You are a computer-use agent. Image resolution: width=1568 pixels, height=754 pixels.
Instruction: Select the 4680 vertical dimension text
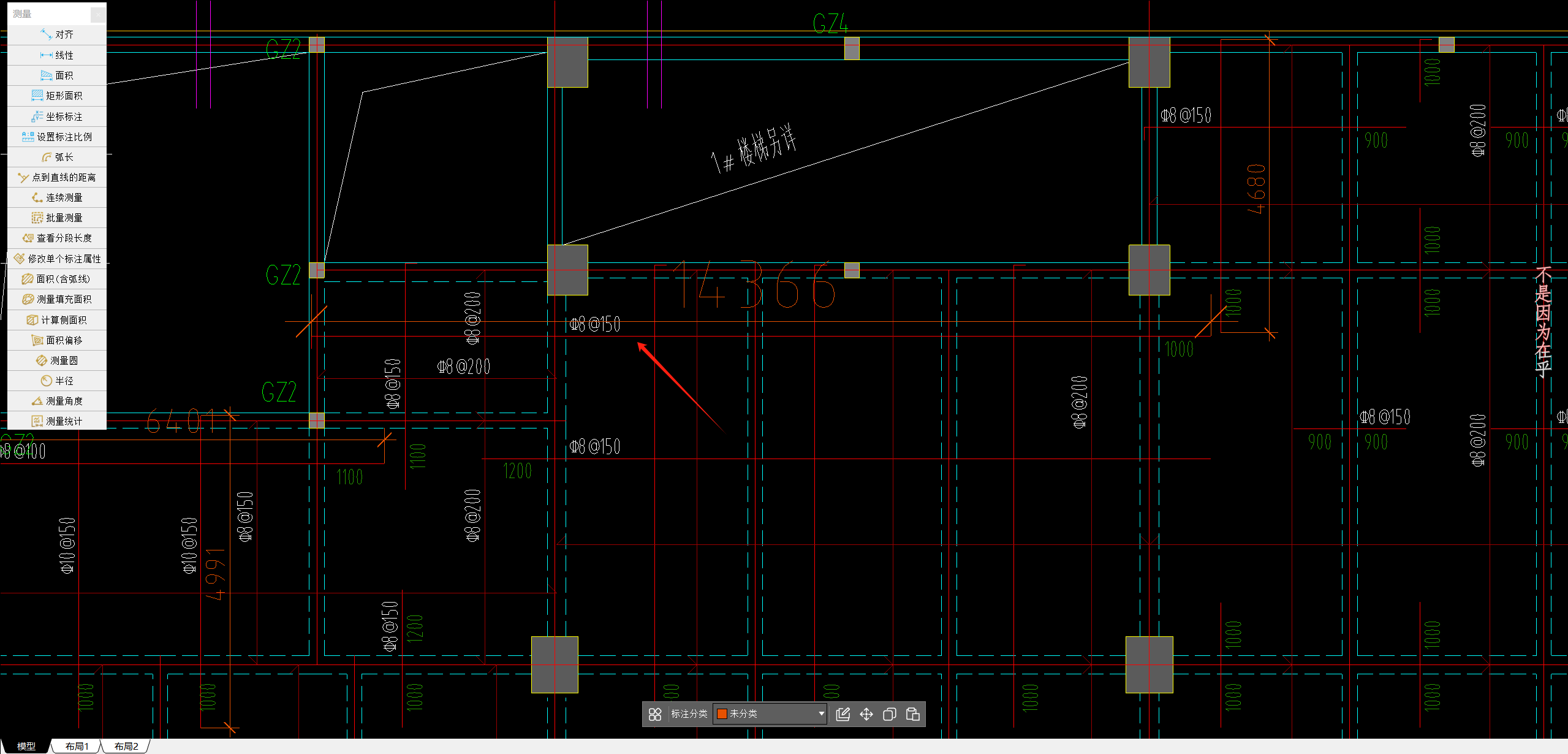pyautogui.click(x=1256, y=189)
